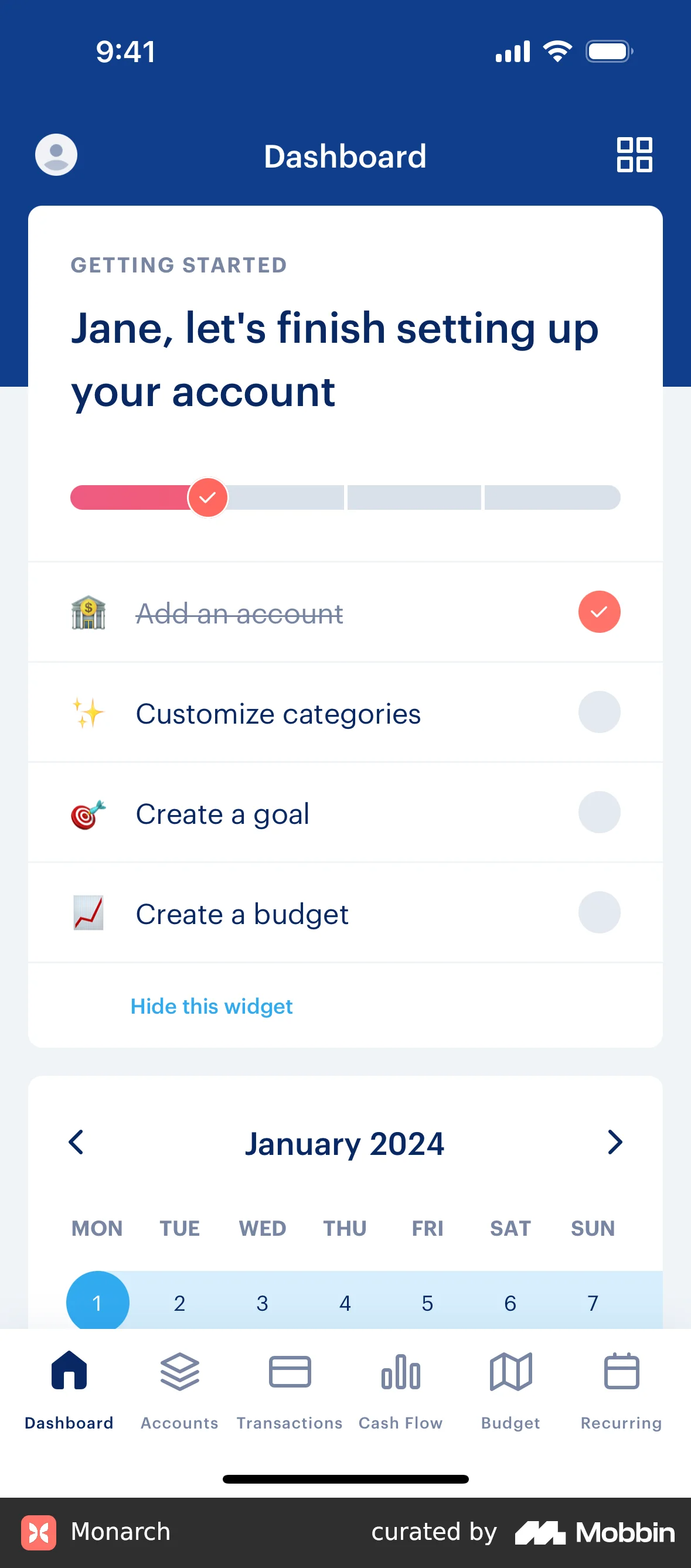
Task: Click the Hide this widget link
Action: pos(211,1006)
